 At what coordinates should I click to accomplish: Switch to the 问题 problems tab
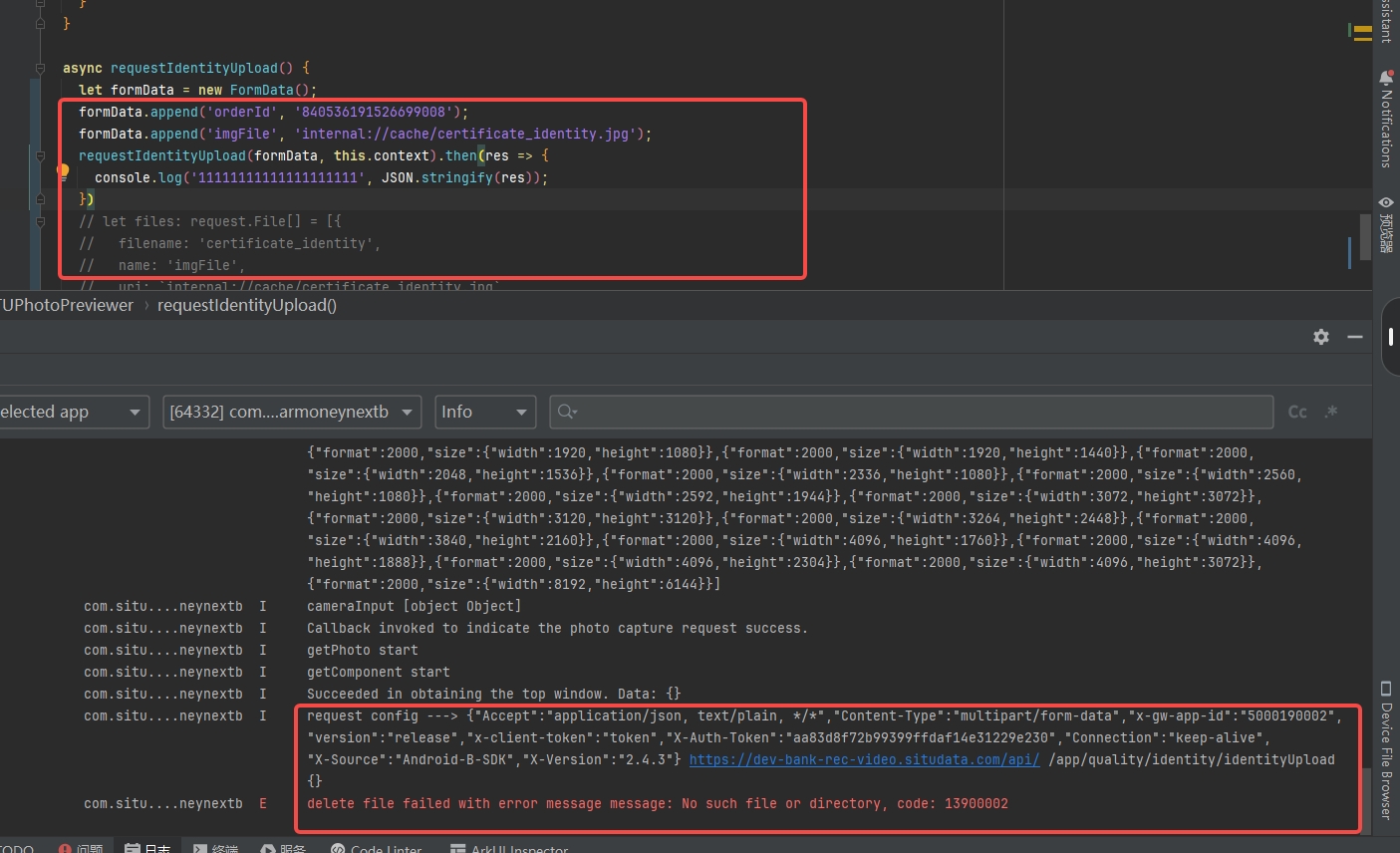pos(80,849)
